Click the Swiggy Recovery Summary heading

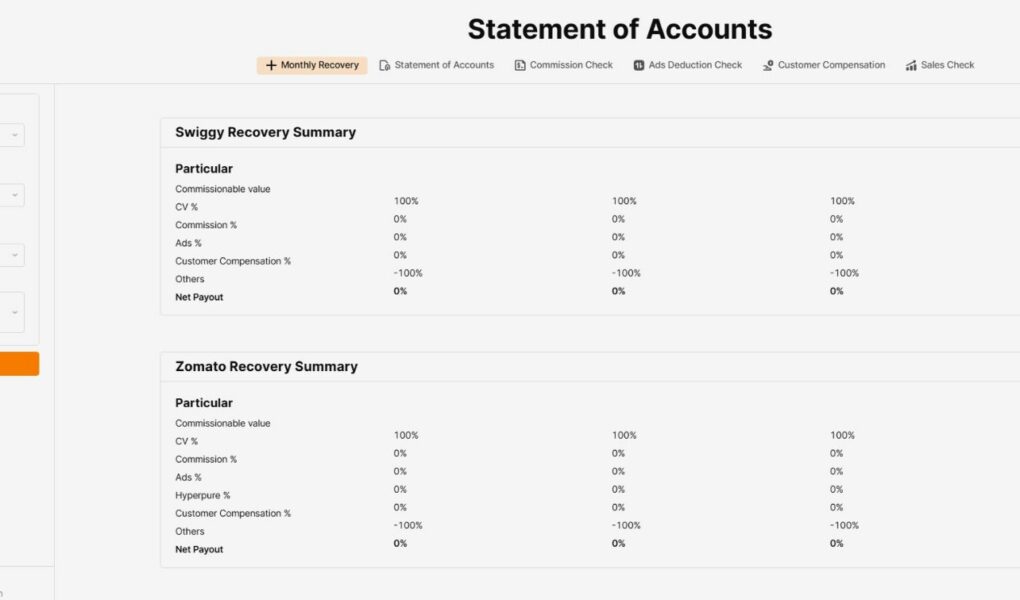tap(265, 132)
